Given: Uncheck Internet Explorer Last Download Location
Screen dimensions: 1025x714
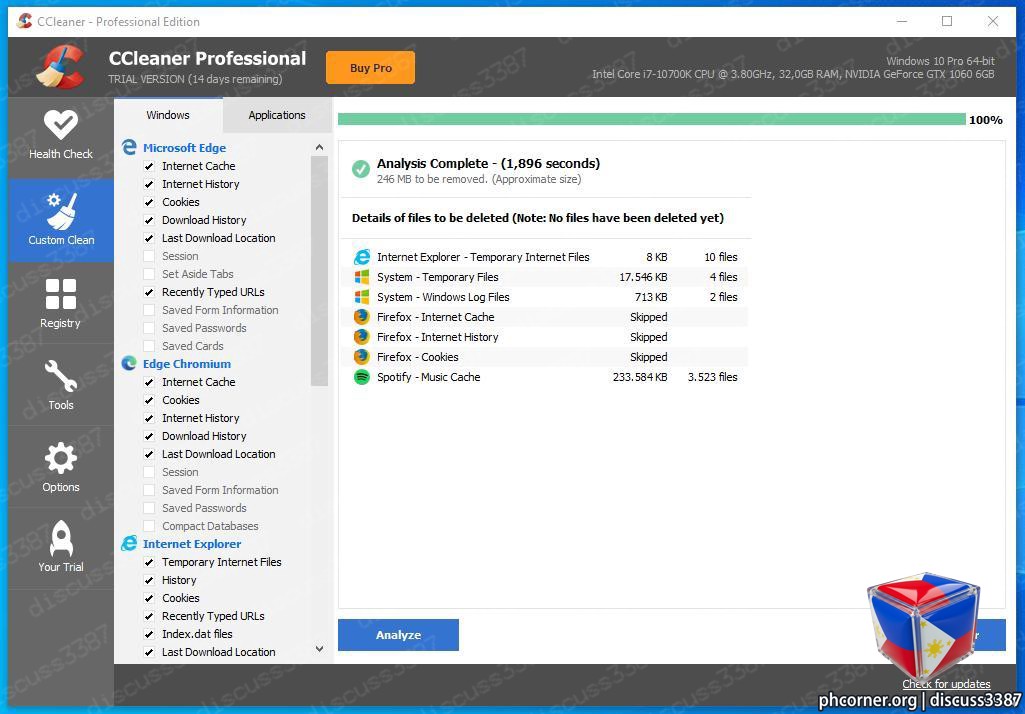Looking at the screenshot, I should click(x=149, y=653).
